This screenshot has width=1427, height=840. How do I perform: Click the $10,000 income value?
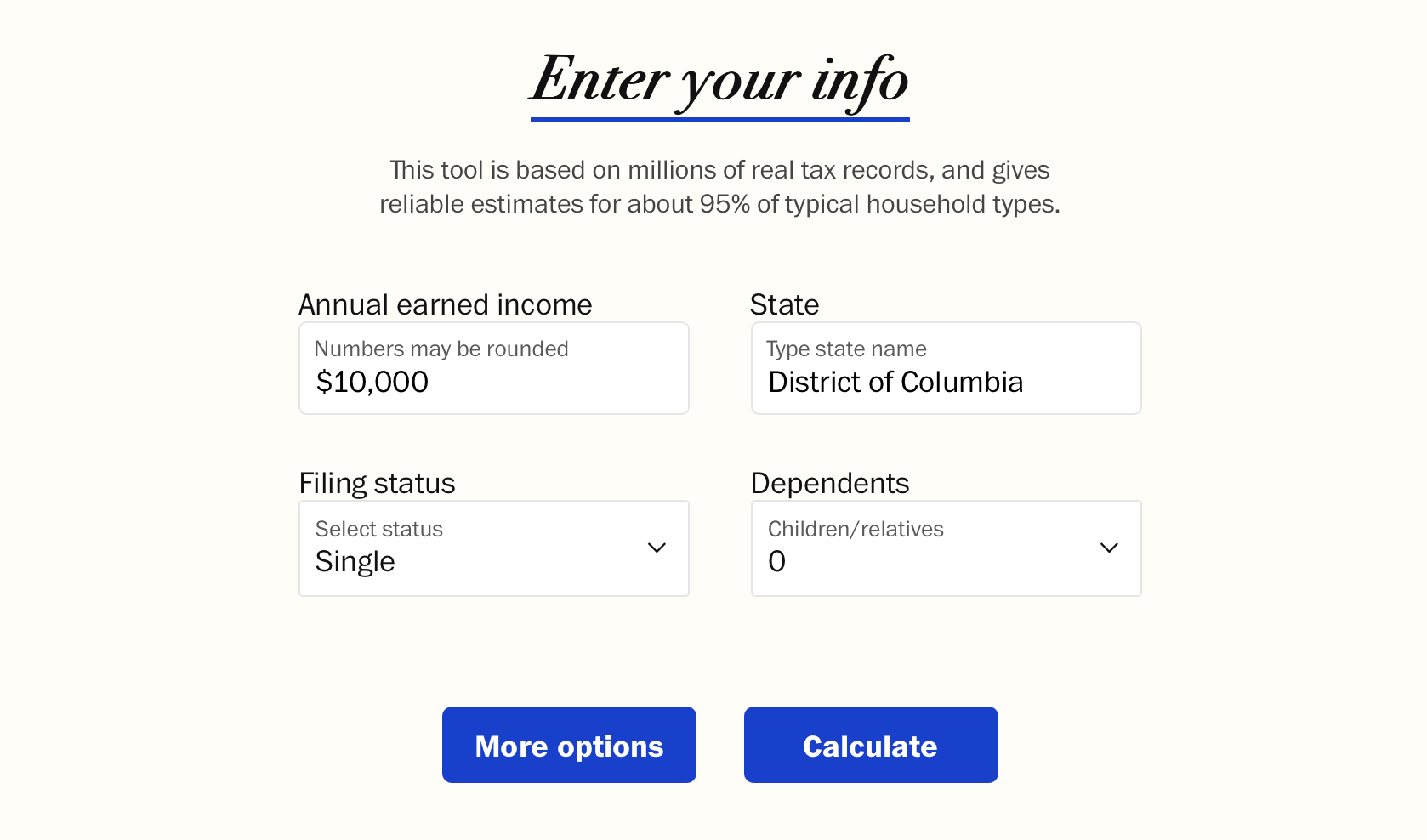(x=372, y=383)
